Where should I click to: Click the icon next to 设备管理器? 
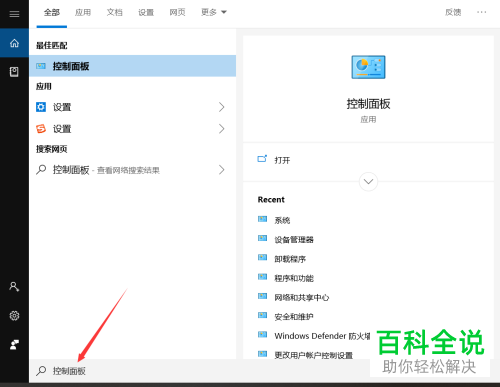point(263,239)
